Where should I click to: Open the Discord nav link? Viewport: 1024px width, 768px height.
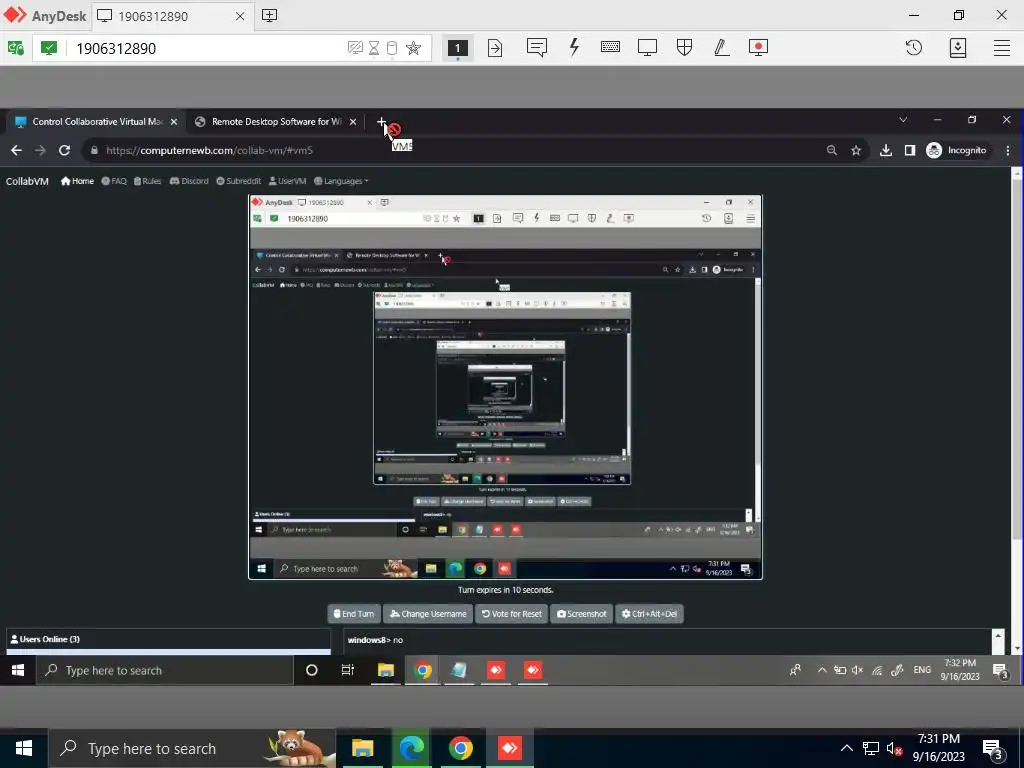click(189, 181)
